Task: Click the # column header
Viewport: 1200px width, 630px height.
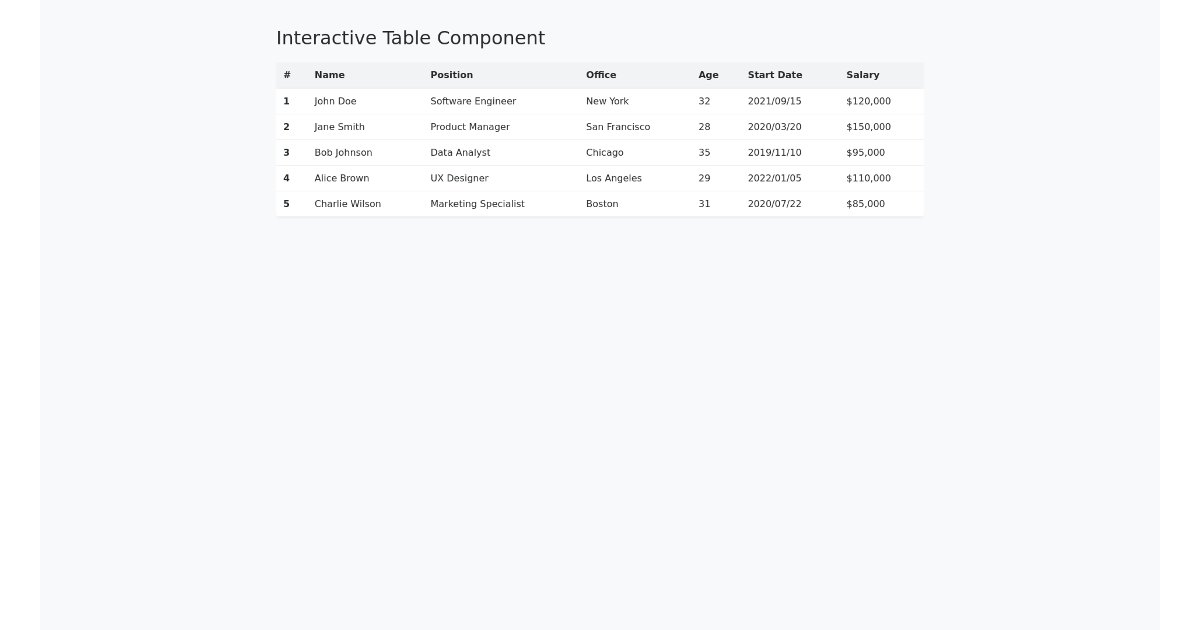Action: (292, 75)
